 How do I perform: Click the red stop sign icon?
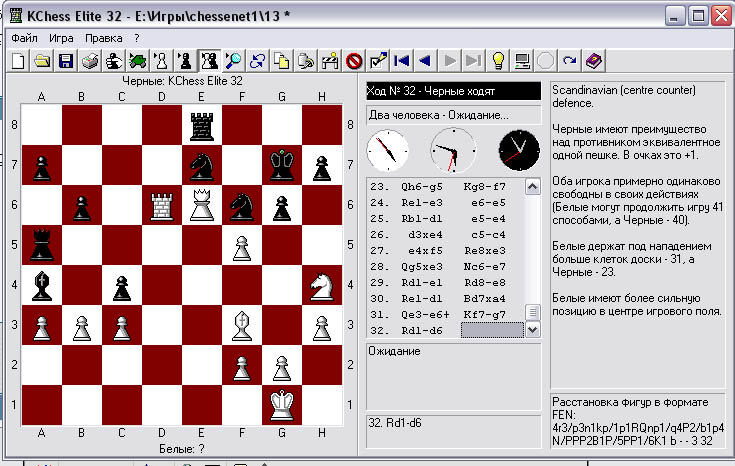[x=354, y=61]
